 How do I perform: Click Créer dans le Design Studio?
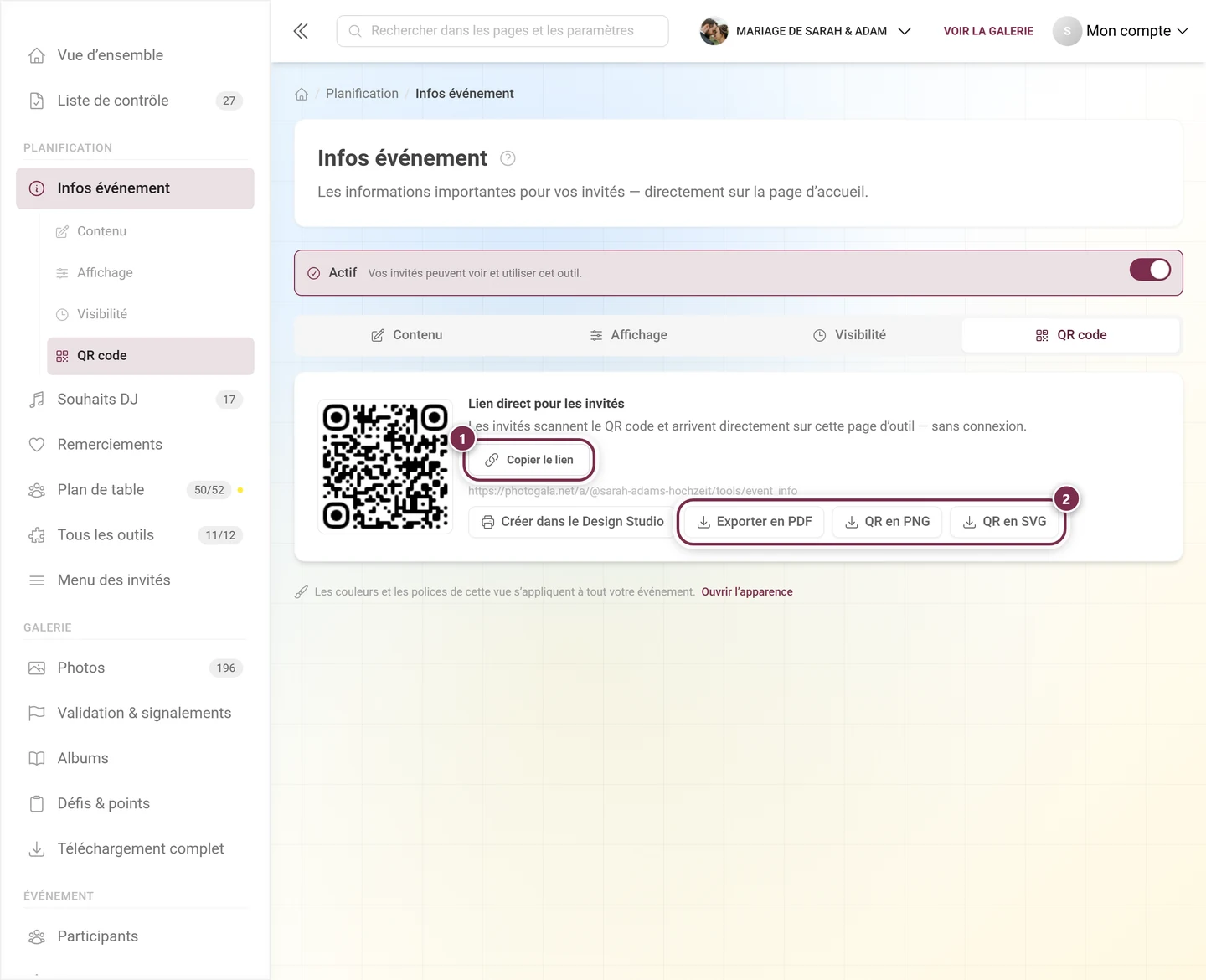573,522
